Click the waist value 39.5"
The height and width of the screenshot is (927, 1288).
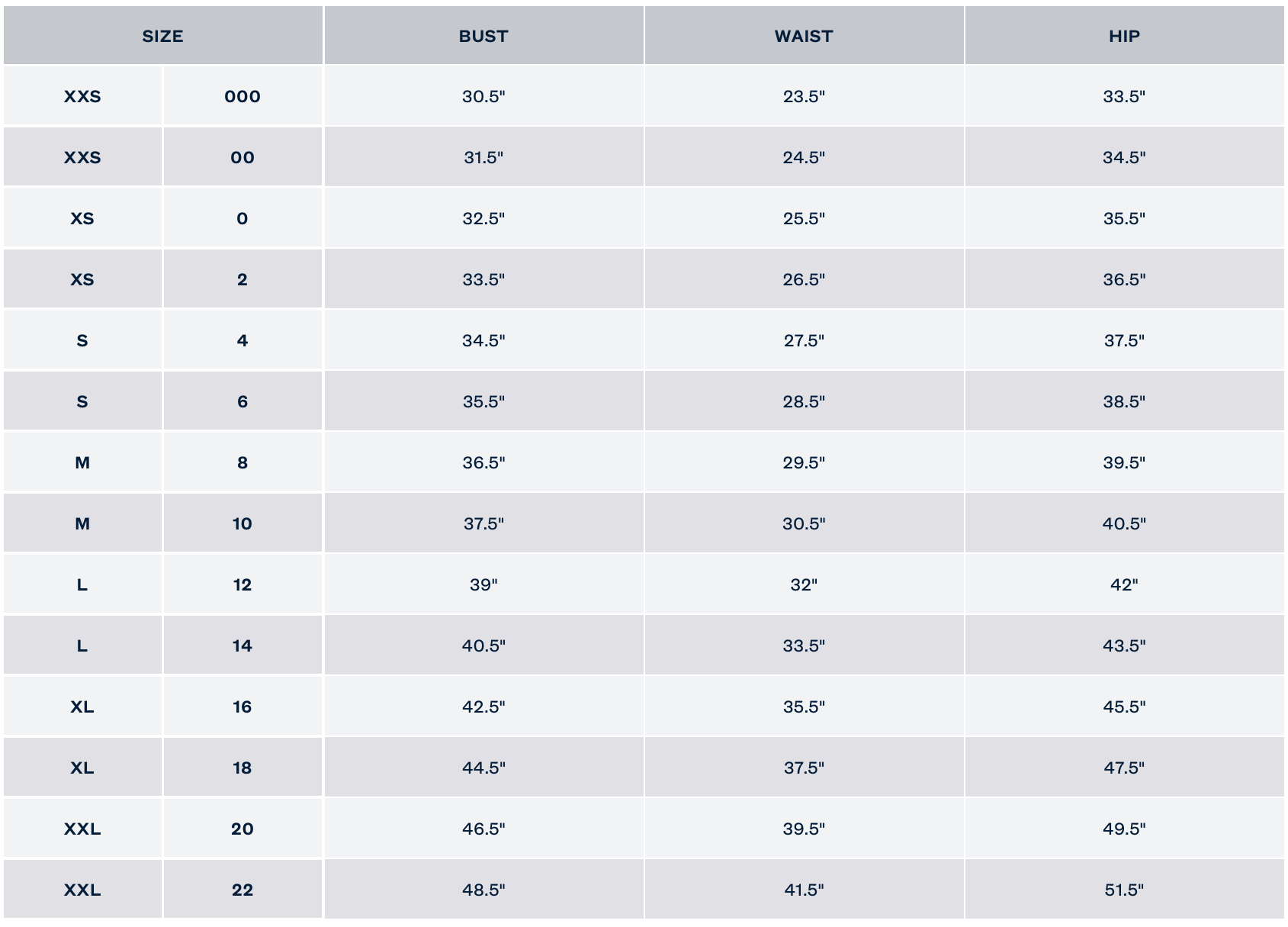(804, 829)
